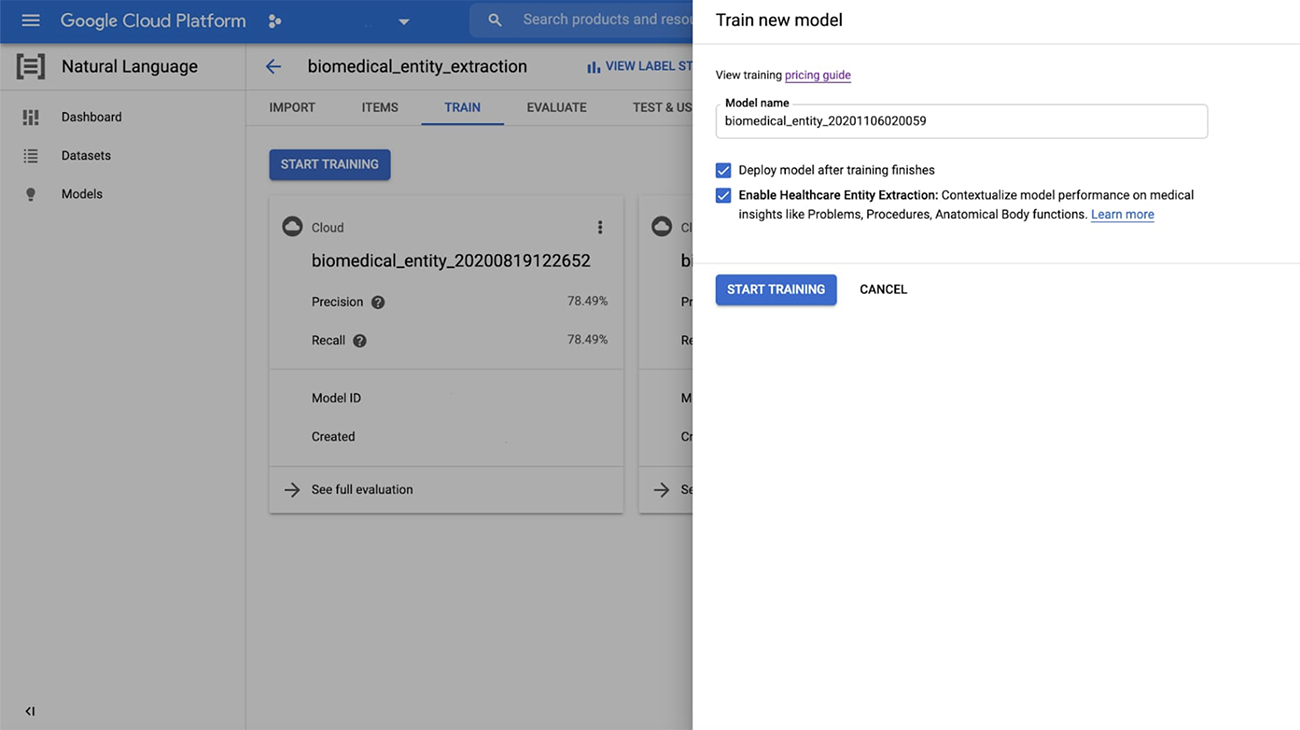Collapse the left sidebar panel
Screen dimensions: 1300x730
click(x=30, y=711)
